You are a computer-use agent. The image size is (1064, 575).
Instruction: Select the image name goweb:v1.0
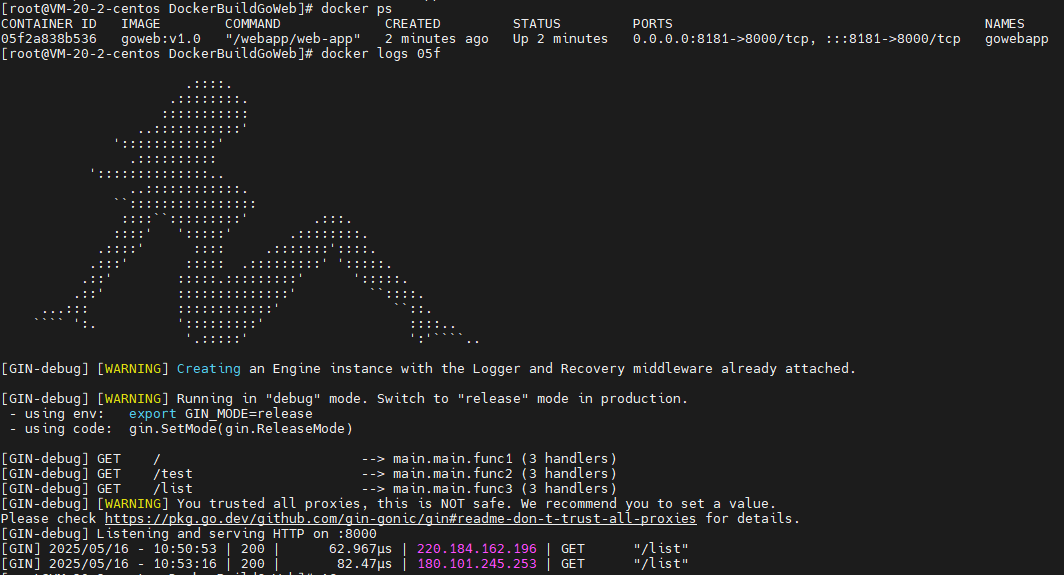161,39
